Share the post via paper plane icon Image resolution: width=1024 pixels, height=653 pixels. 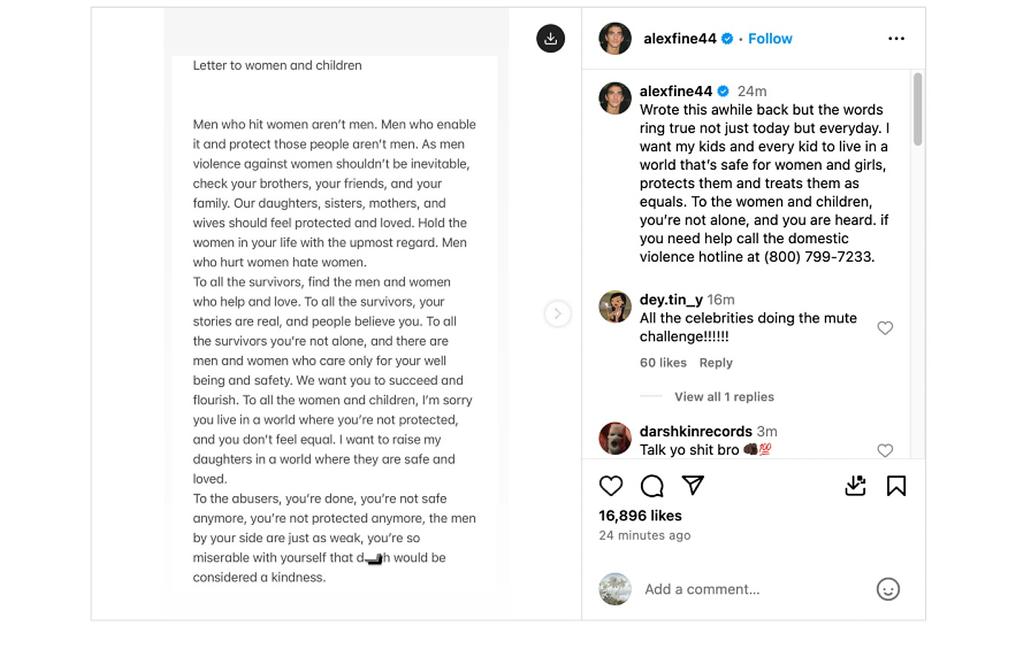(693, 485)
